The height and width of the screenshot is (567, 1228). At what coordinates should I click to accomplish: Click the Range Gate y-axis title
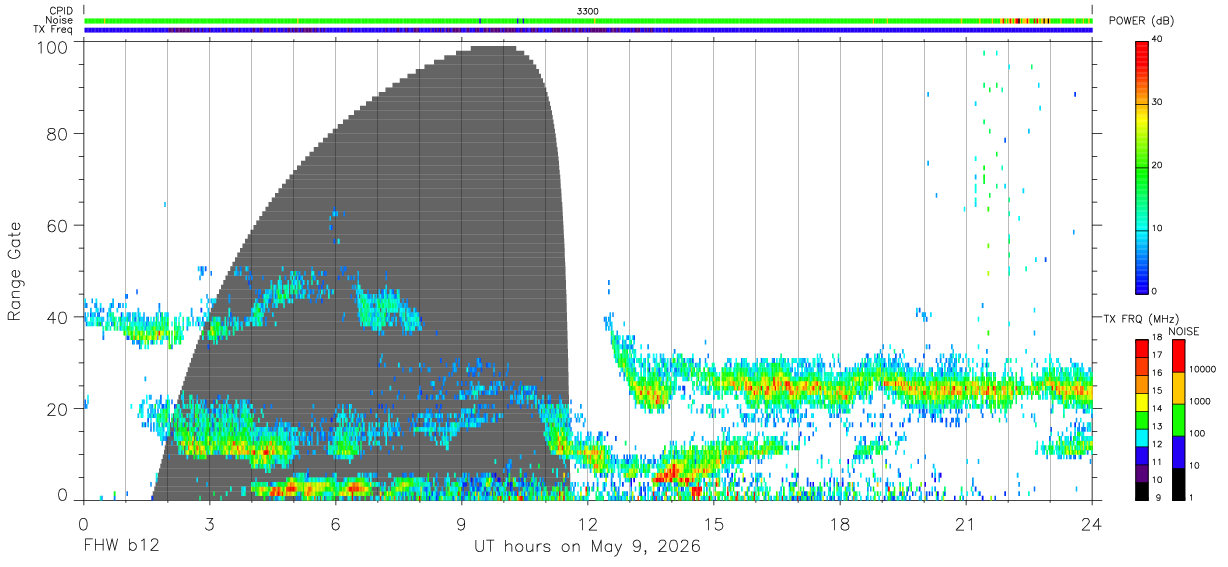pyautogui.click(x=15, y=272)
